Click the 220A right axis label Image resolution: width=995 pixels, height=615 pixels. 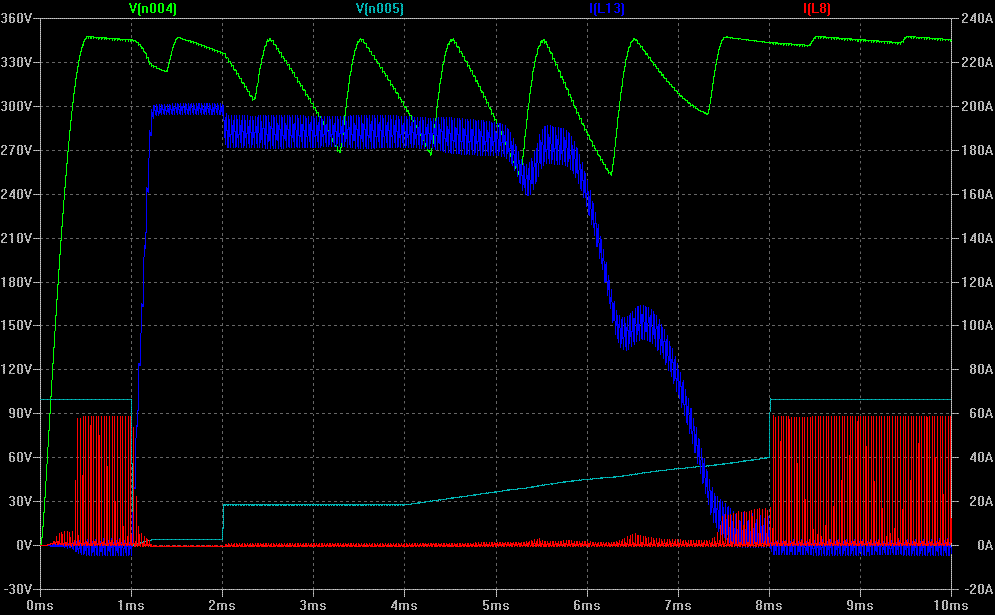point(977,62)
